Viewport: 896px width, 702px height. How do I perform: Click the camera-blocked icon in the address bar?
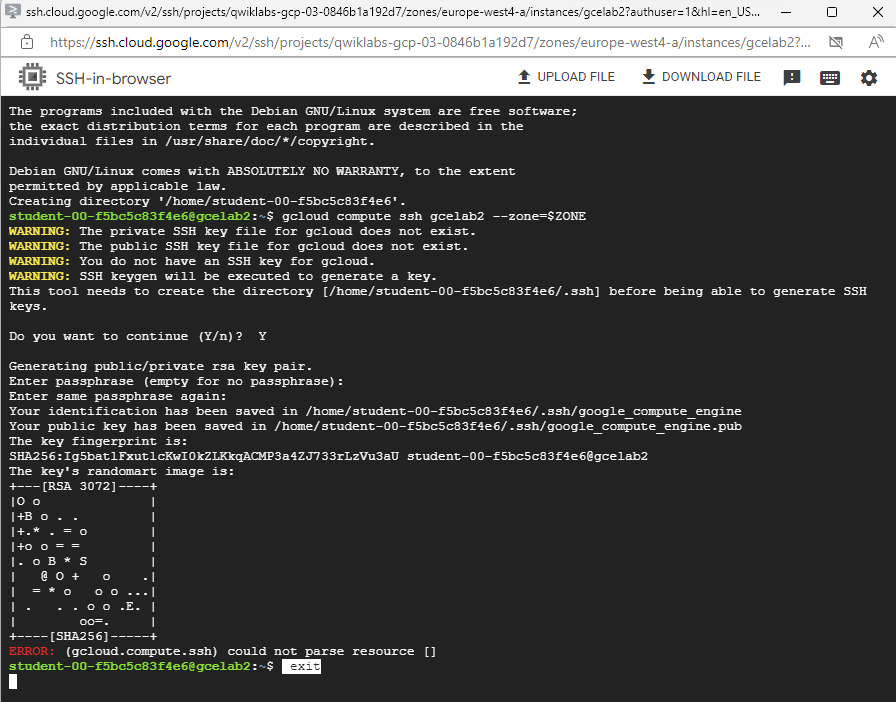(836, 42)
